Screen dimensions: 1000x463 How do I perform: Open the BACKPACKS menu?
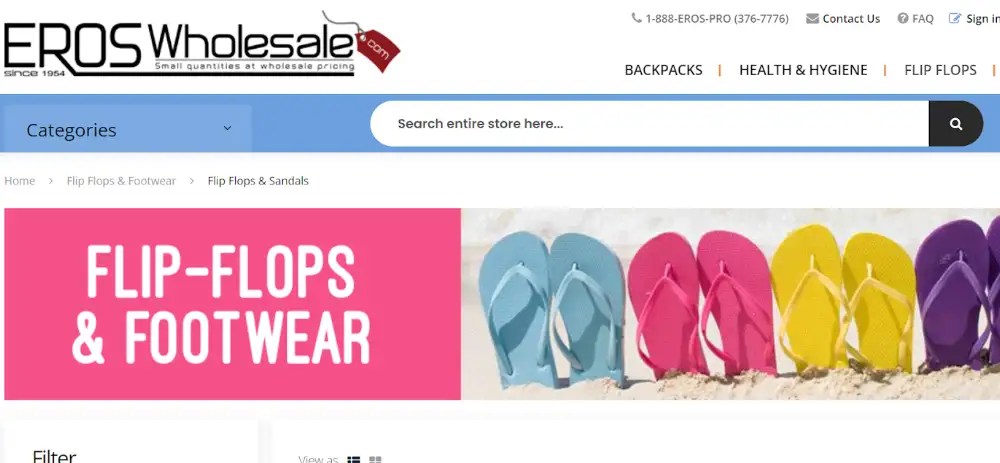coord(663,70)
